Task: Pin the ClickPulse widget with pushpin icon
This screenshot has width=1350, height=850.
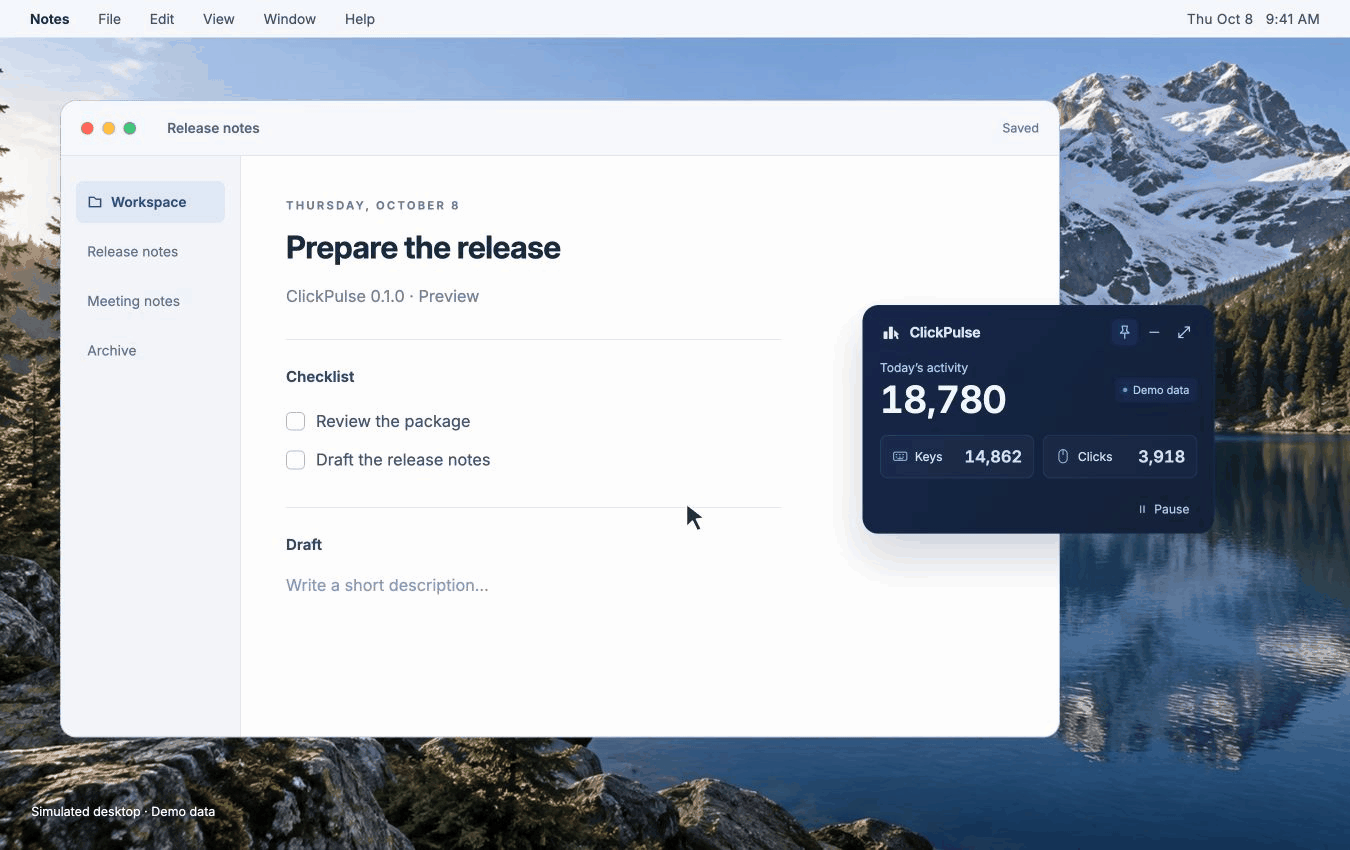Action: (x=1125, y=332)
